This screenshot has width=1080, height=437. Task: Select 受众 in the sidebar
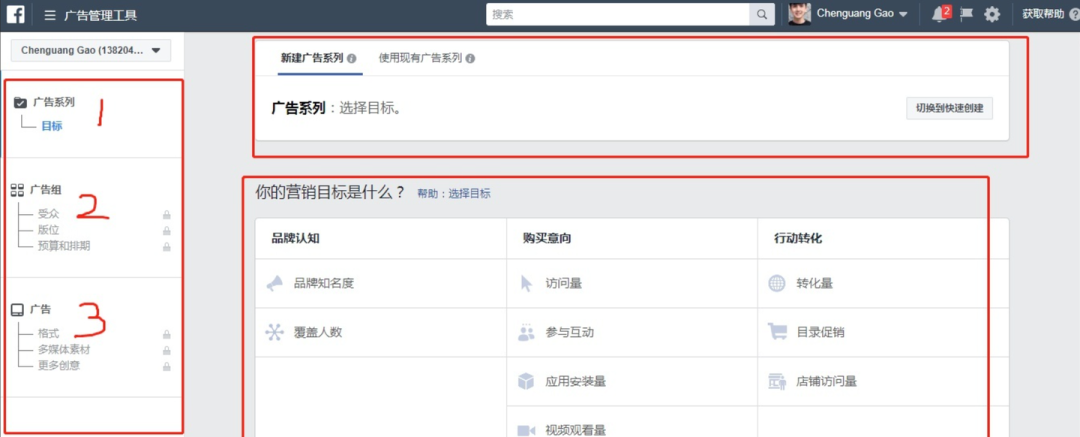point(48,214)
